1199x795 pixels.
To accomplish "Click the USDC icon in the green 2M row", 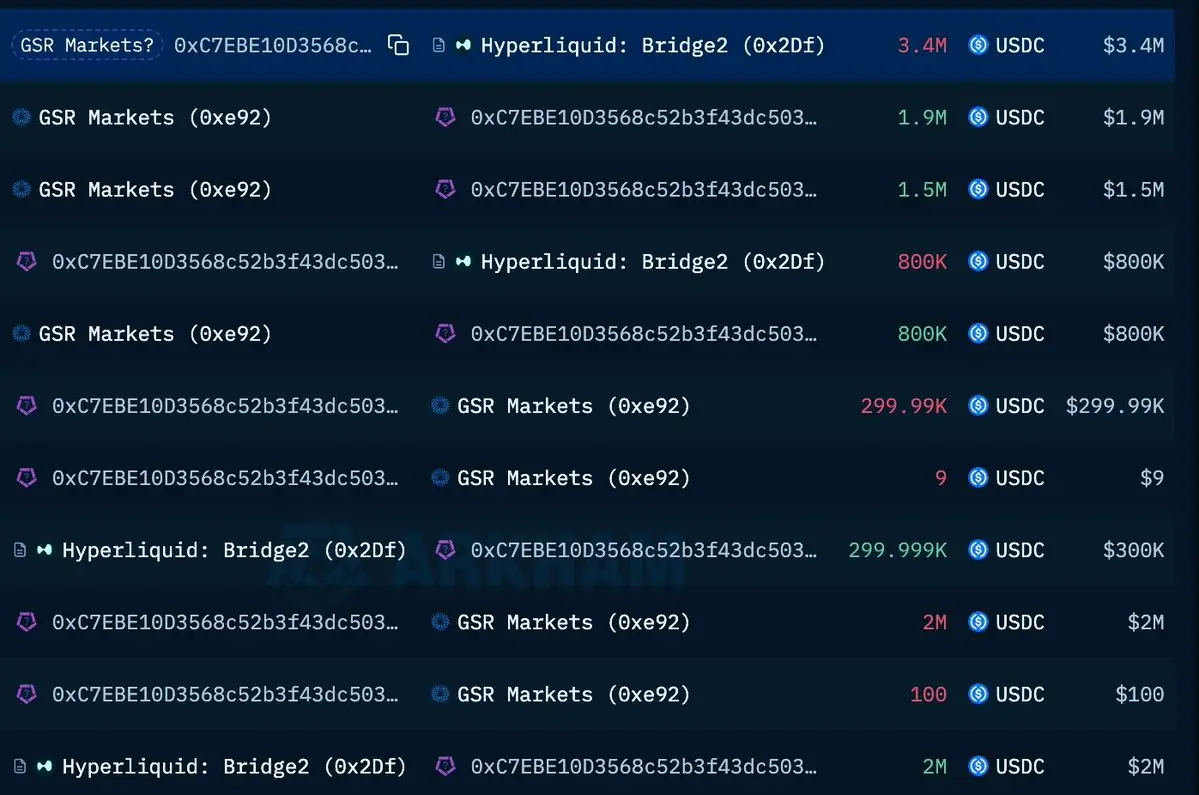I will point(978,766).
